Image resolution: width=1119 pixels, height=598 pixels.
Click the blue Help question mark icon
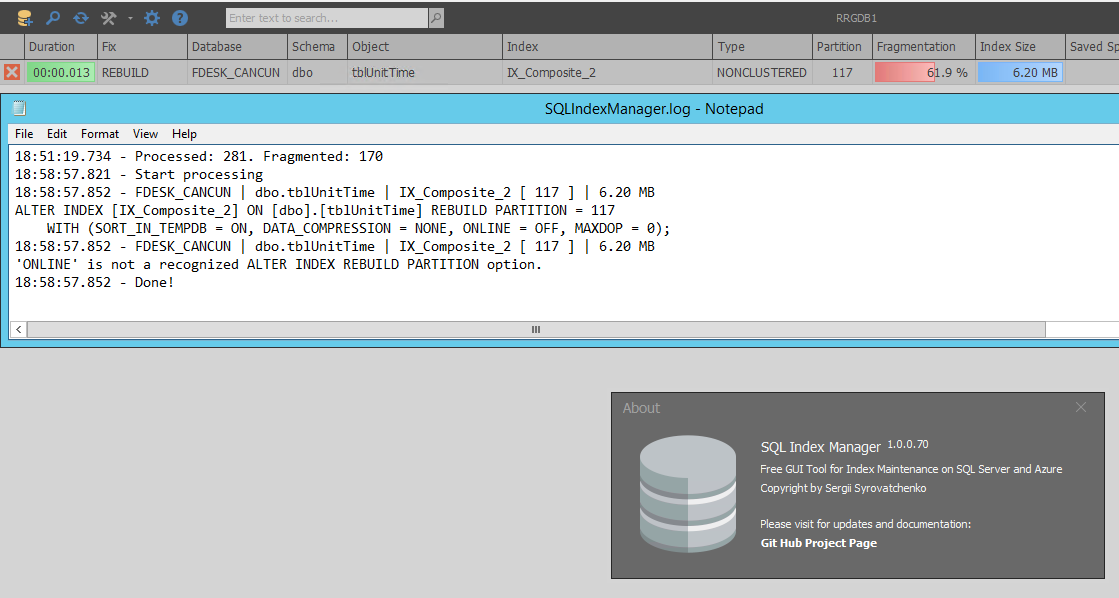click(x=180, y=17)
